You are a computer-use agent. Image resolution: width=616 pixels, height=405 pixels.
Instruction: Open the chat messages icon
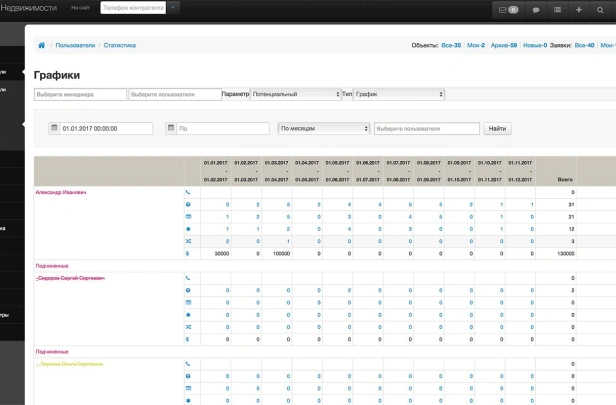tap(535, 10)
